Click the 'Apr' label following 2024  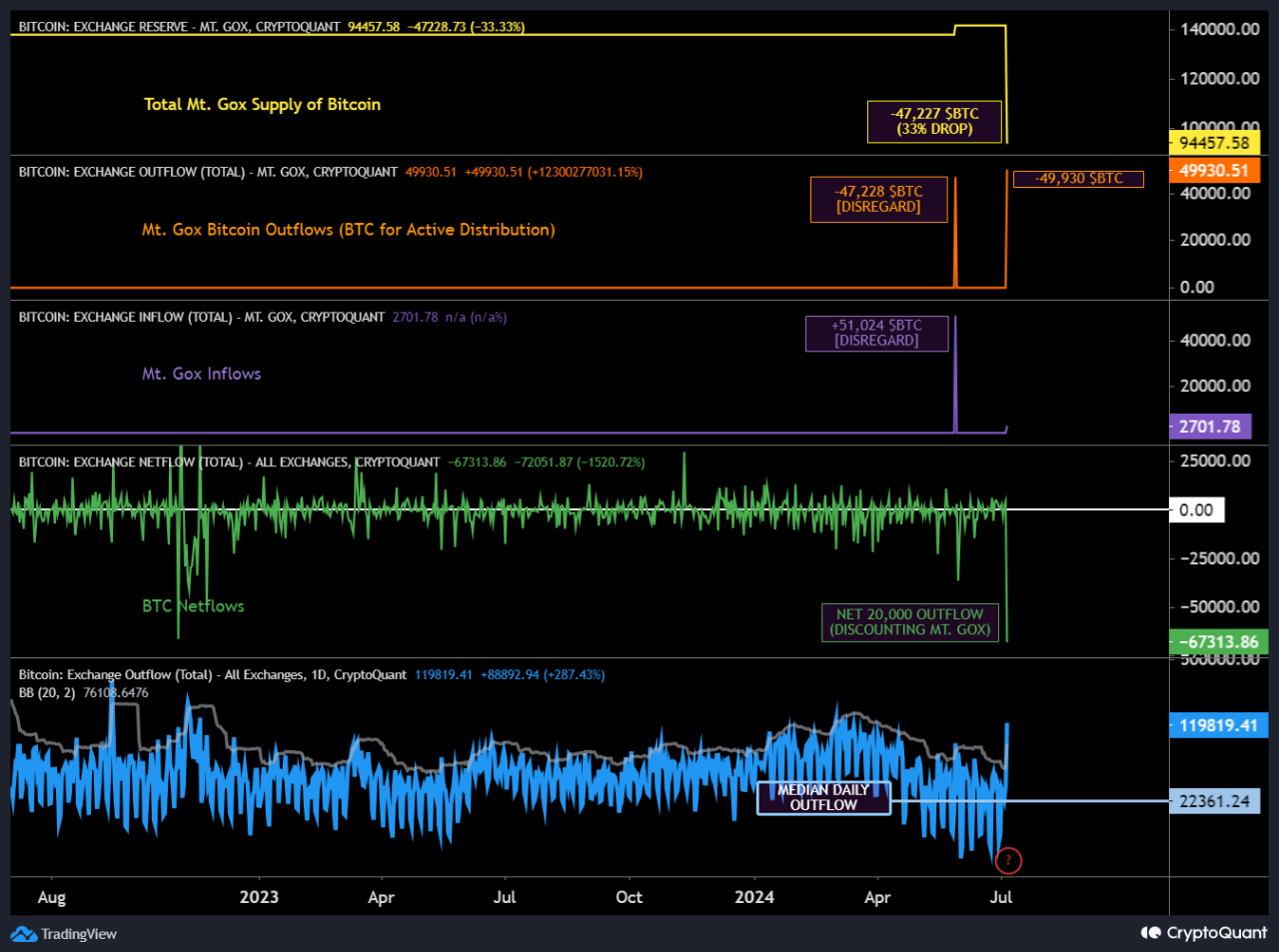pyautogui.click(x=877, y=897)
